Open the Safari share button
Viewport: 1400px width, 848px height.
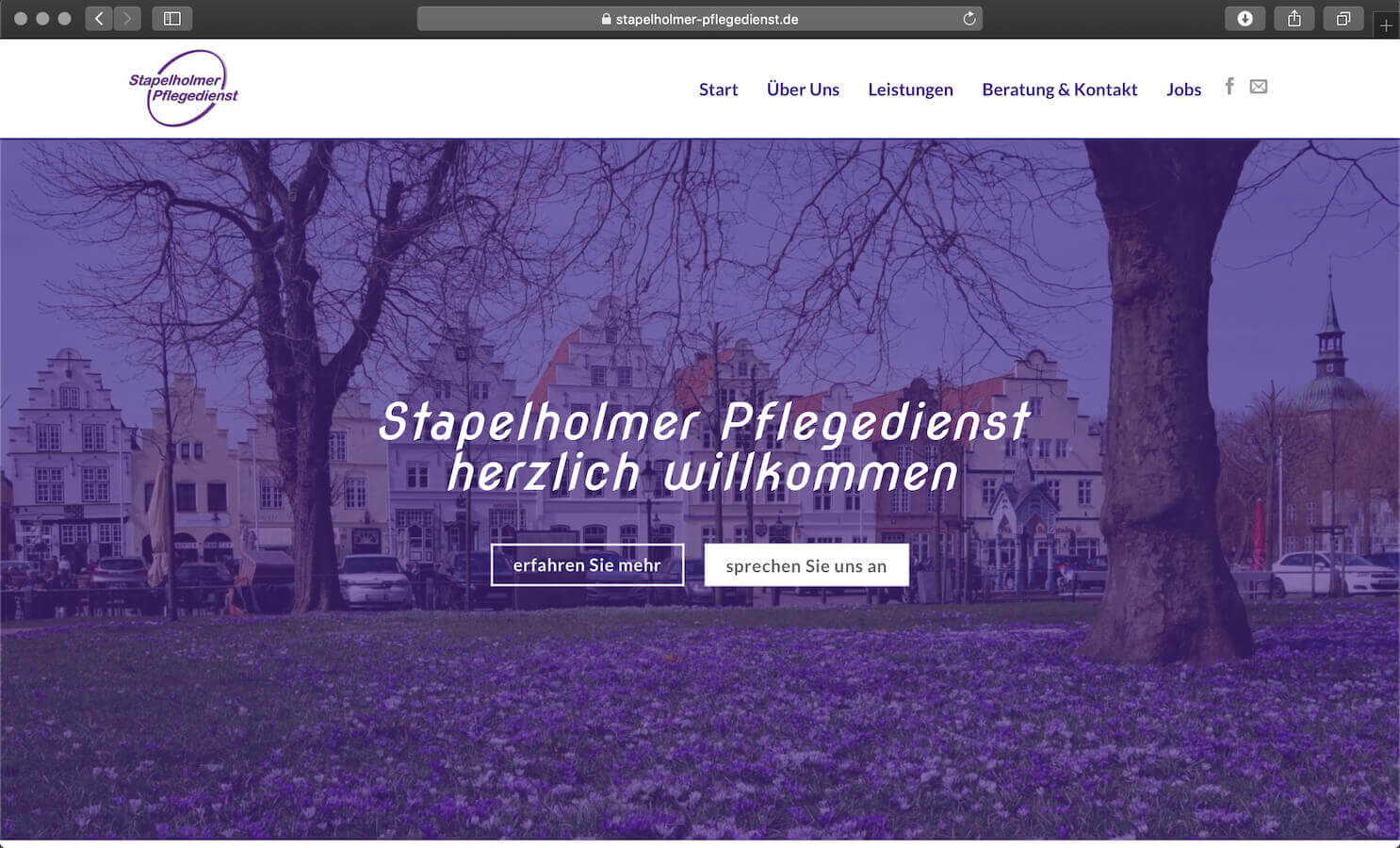coord(1294,19)
